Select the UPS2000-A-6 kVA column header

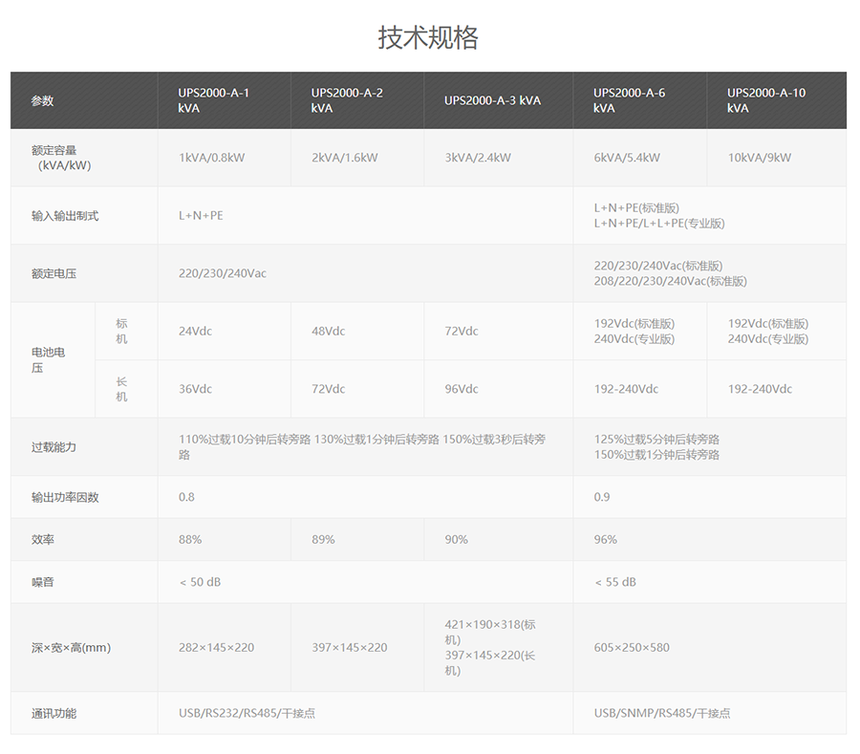[629, 100]
